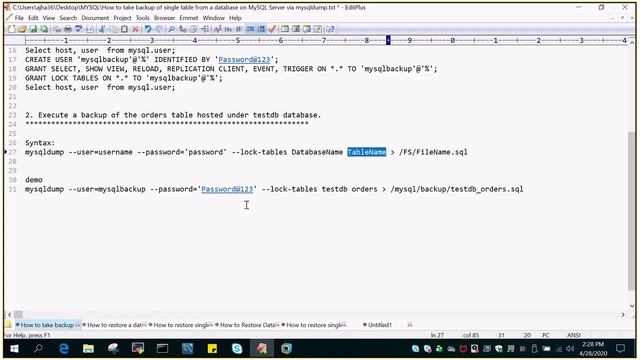Image resolution: width=640 pixels, height=360 pixels.
Task: Click the vertical scrollbar thumb
Action: click(x=632, y=210)
